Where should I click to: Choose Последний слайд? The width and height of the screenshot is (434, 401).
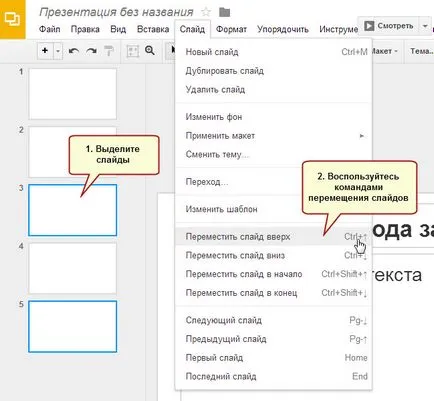pos(273,376)
